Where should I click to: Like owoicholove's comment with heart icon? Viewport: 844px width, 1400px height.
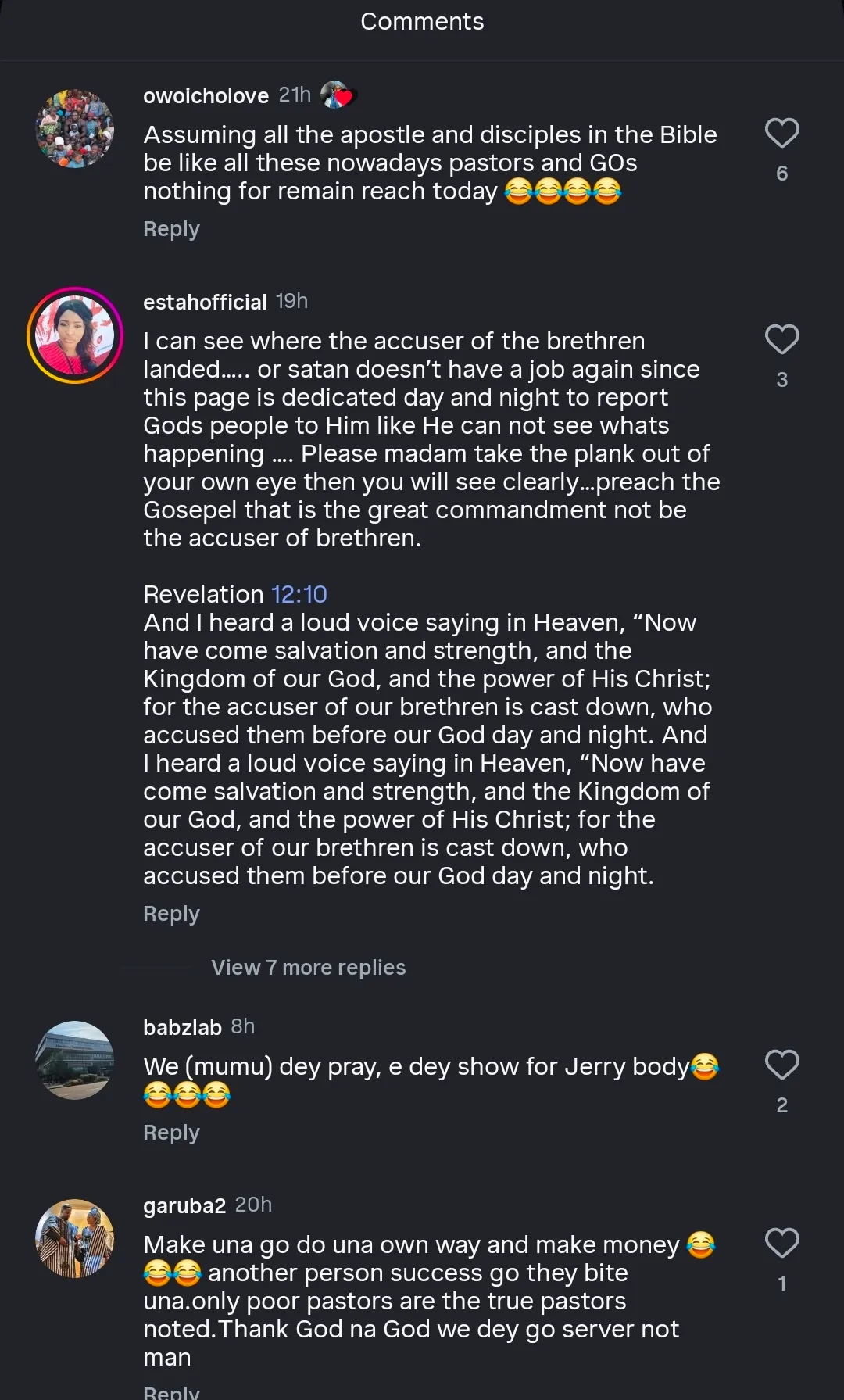(x=781, y=133)
